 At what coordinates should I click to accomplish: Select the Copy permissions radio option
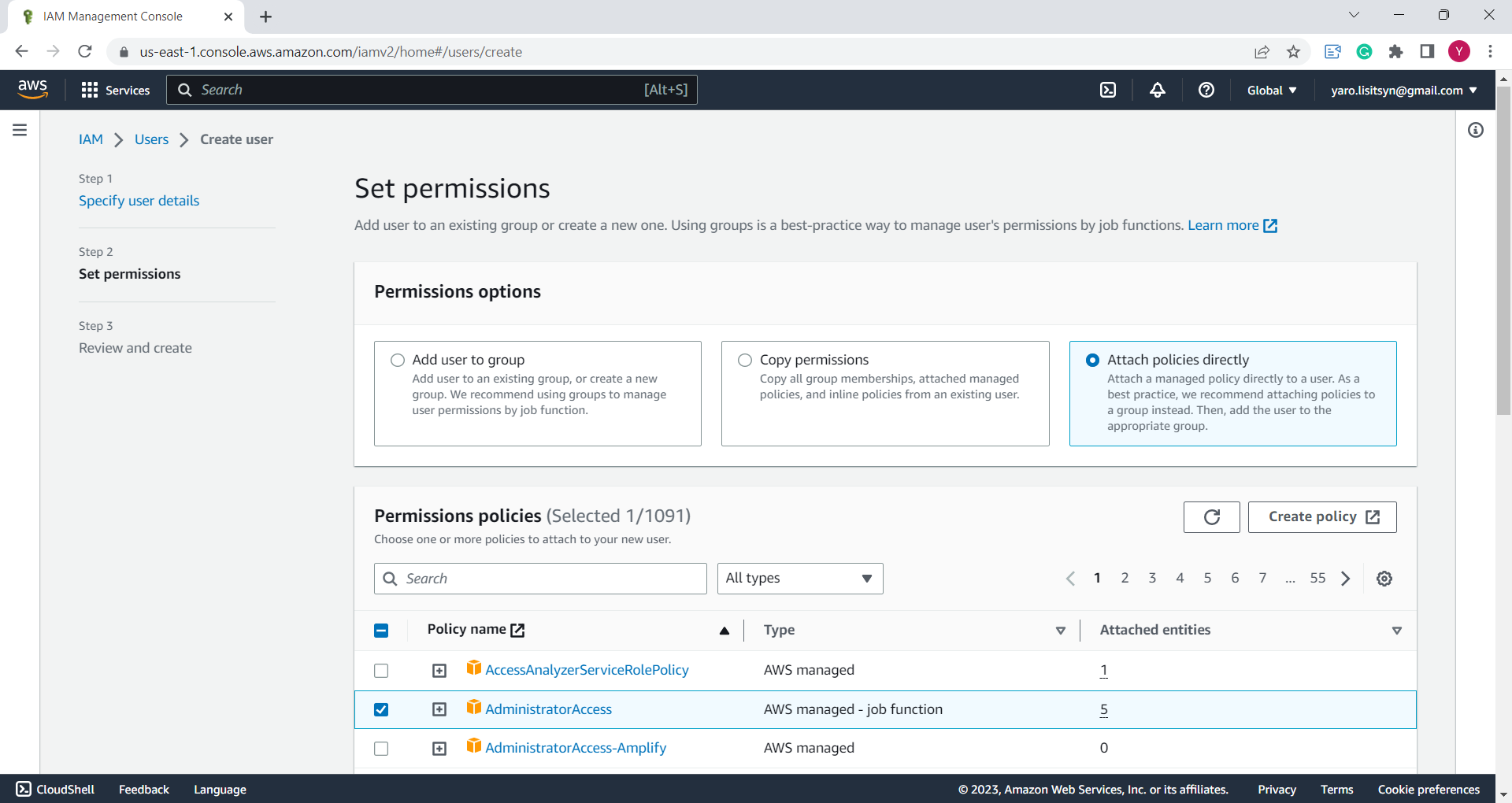[745, 360]
